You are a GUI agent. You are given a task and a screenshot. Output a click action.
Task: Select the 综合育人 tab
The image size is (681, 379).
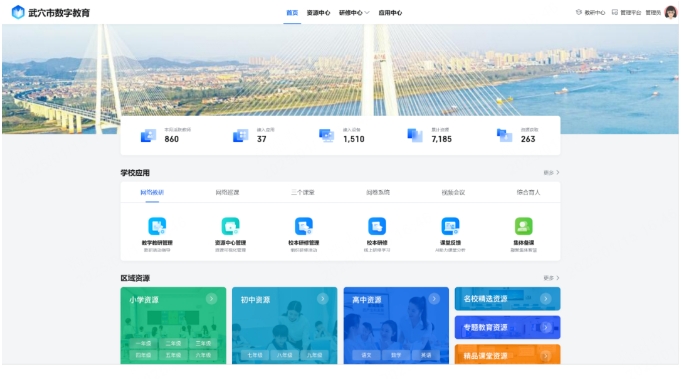click(x=528, y=192)
